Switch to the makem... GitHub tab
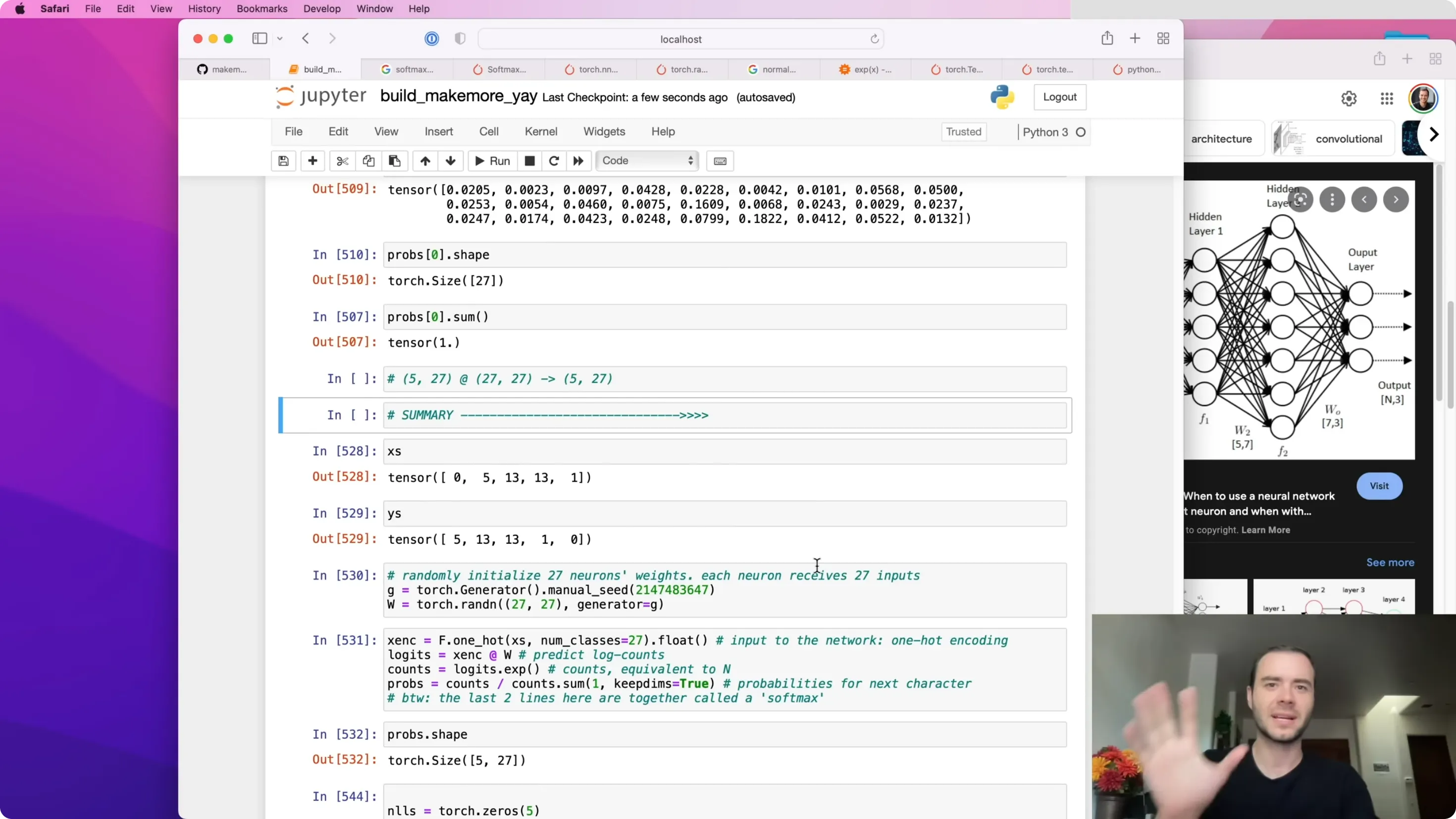 [224, 69]
